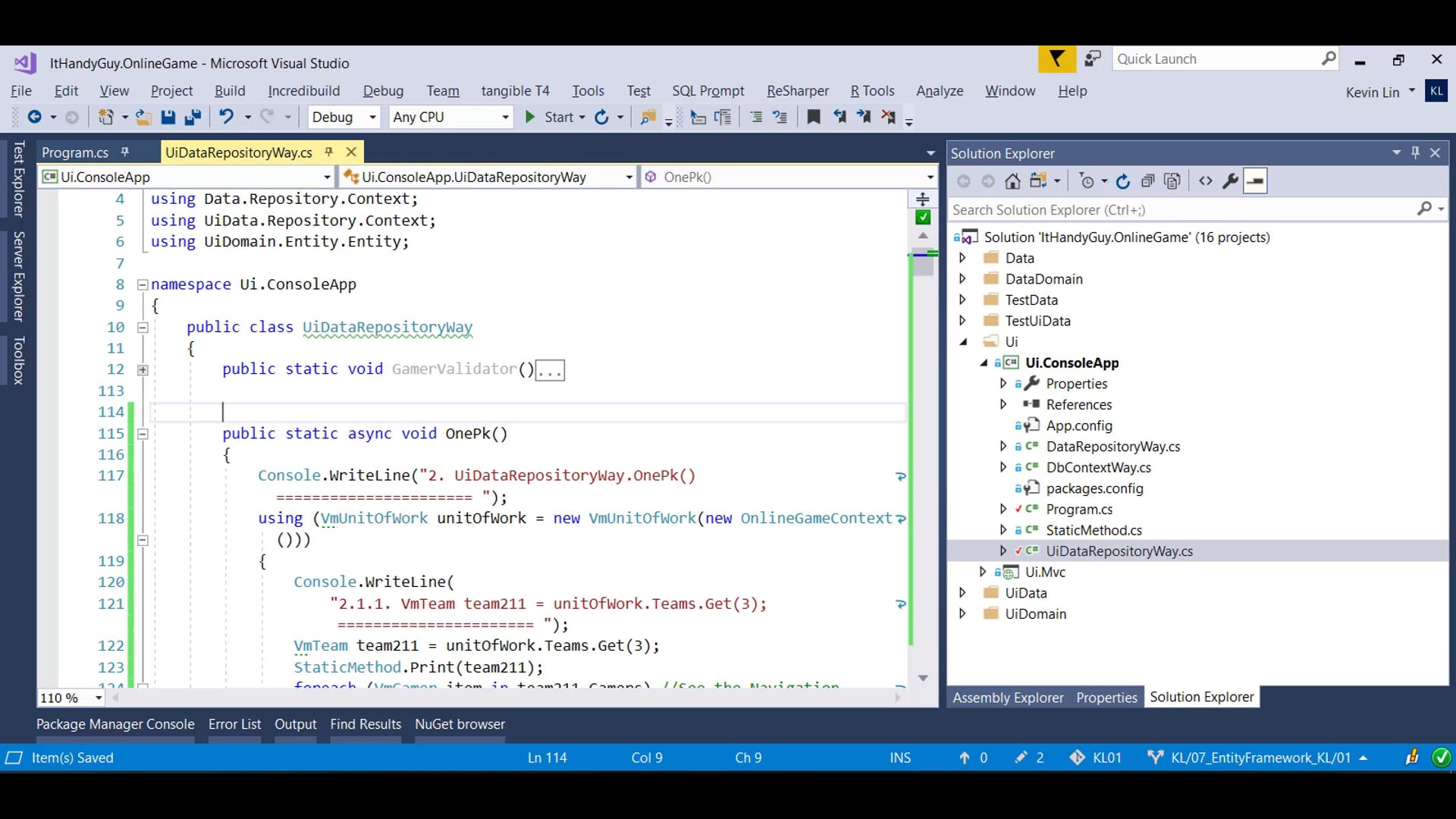Click the Save All toolbar icon
The height and width of the screenshot is (819, 1456).
pyautogui.click(x=193, y=117)
